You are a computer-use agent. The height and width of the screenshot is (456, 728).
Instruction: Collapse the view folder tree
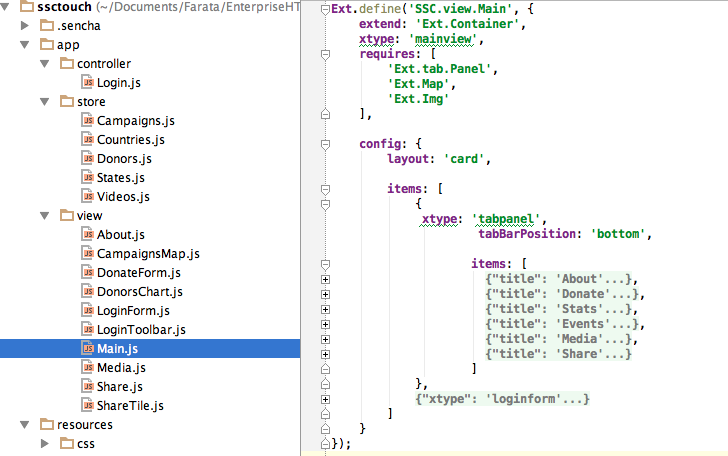tap(45, 216)
